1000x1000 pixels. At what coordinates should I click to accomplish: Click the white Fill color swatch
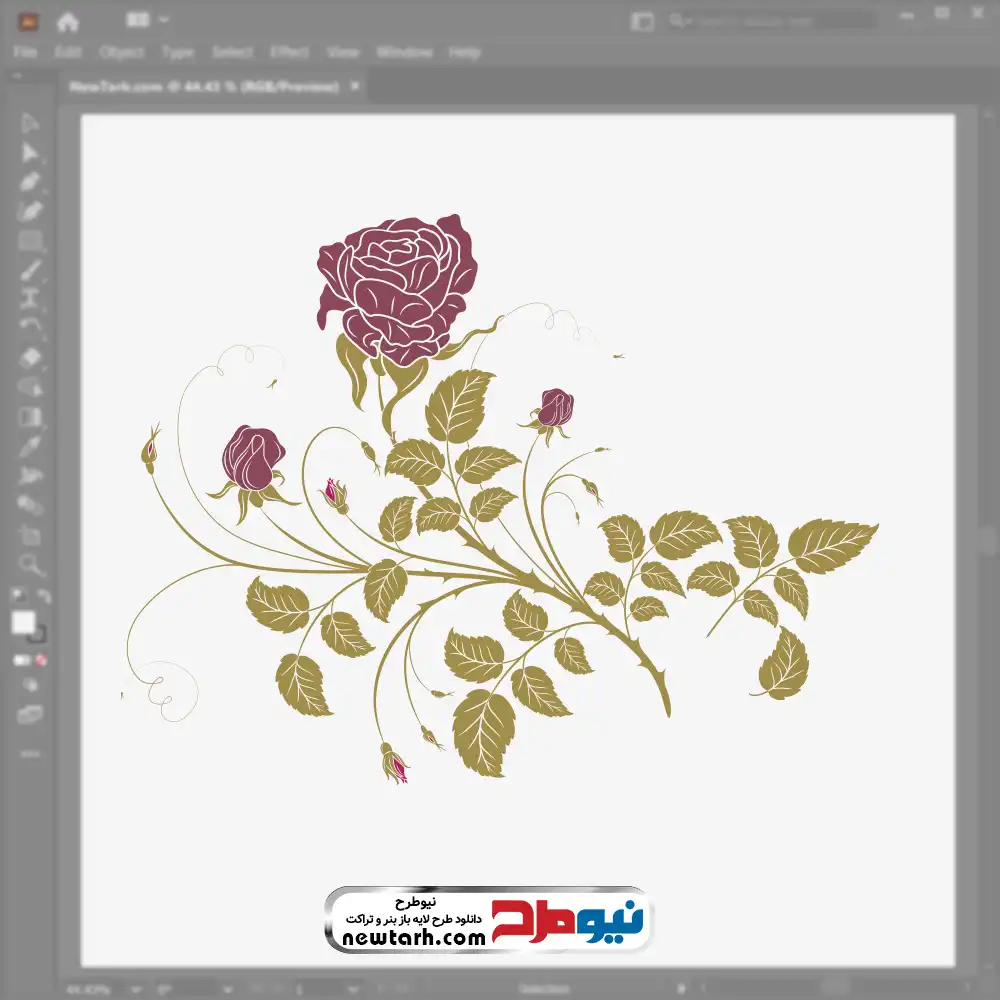pyautogui.click(x=24, y=623)
